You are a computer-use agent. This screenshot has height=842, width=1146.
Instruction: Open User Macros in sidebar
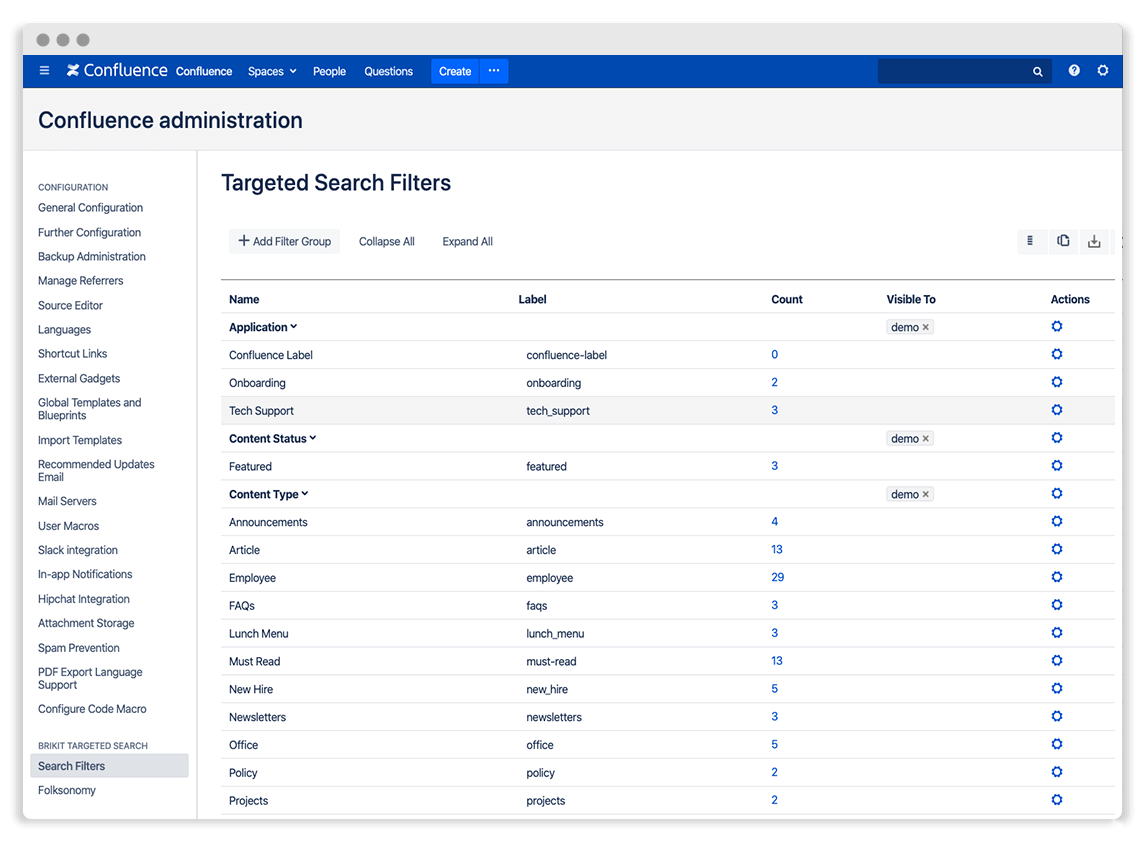pos(68,526)
